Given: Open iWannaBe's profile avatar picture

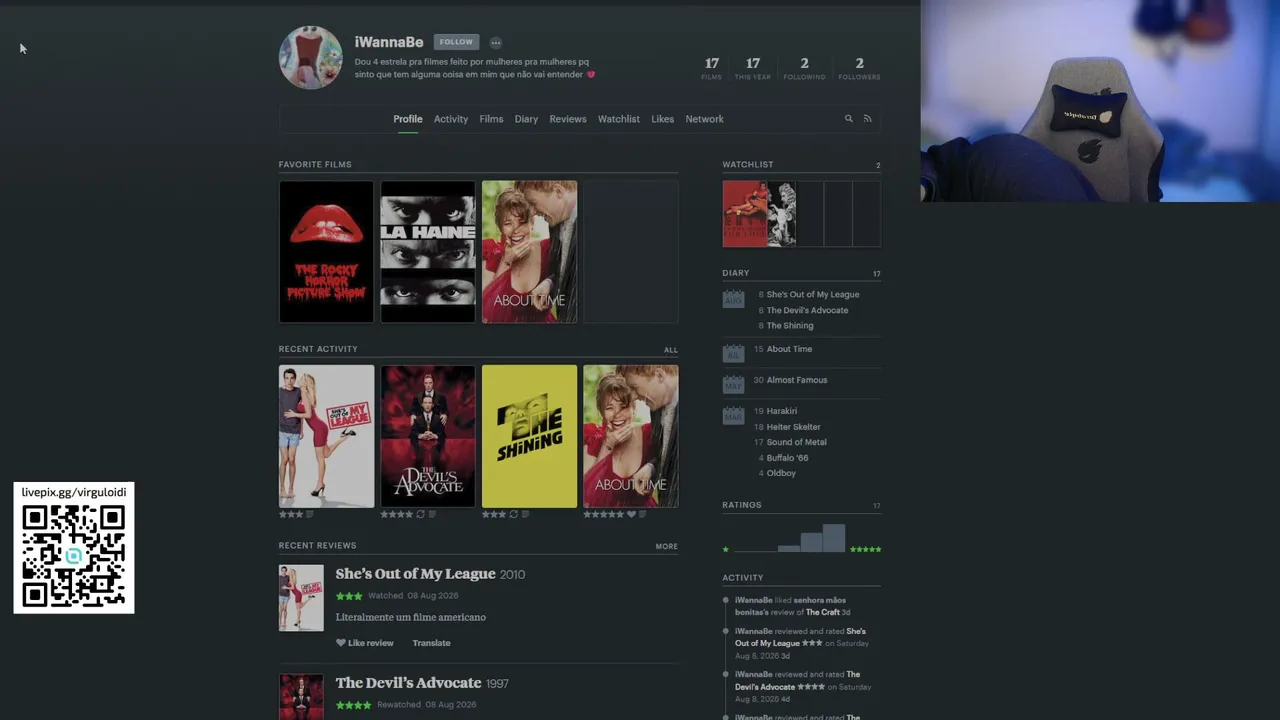Looking at the screenshot, I should coord(310,57).
